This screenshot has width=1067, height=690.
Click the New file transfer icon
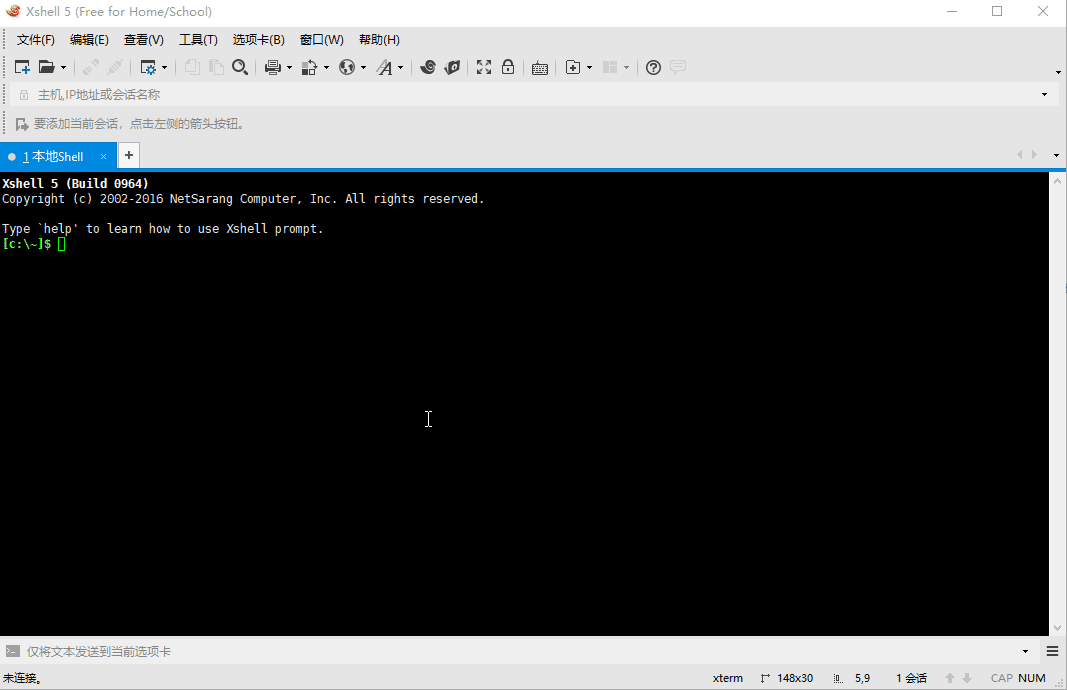pos(573,67)
